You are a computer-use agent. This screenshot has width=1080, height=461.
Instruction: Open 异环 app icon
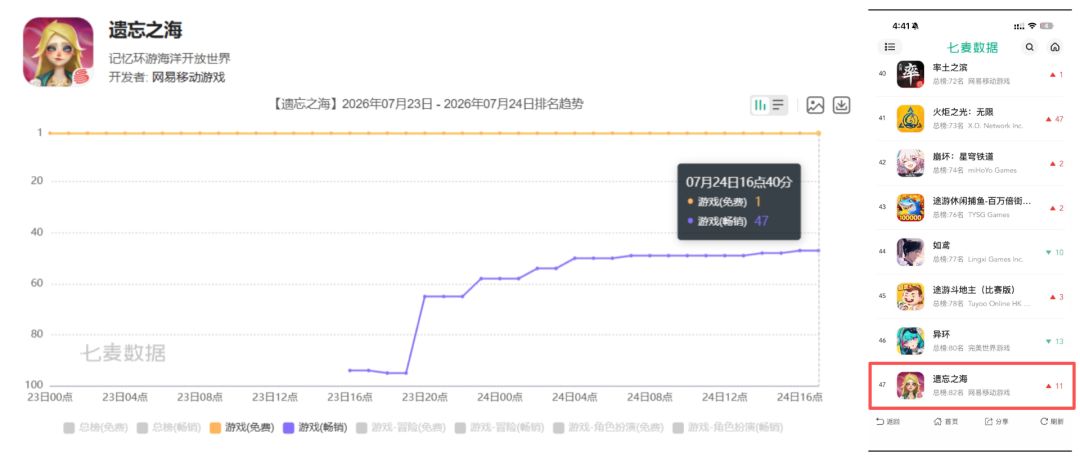pos(911,341)
